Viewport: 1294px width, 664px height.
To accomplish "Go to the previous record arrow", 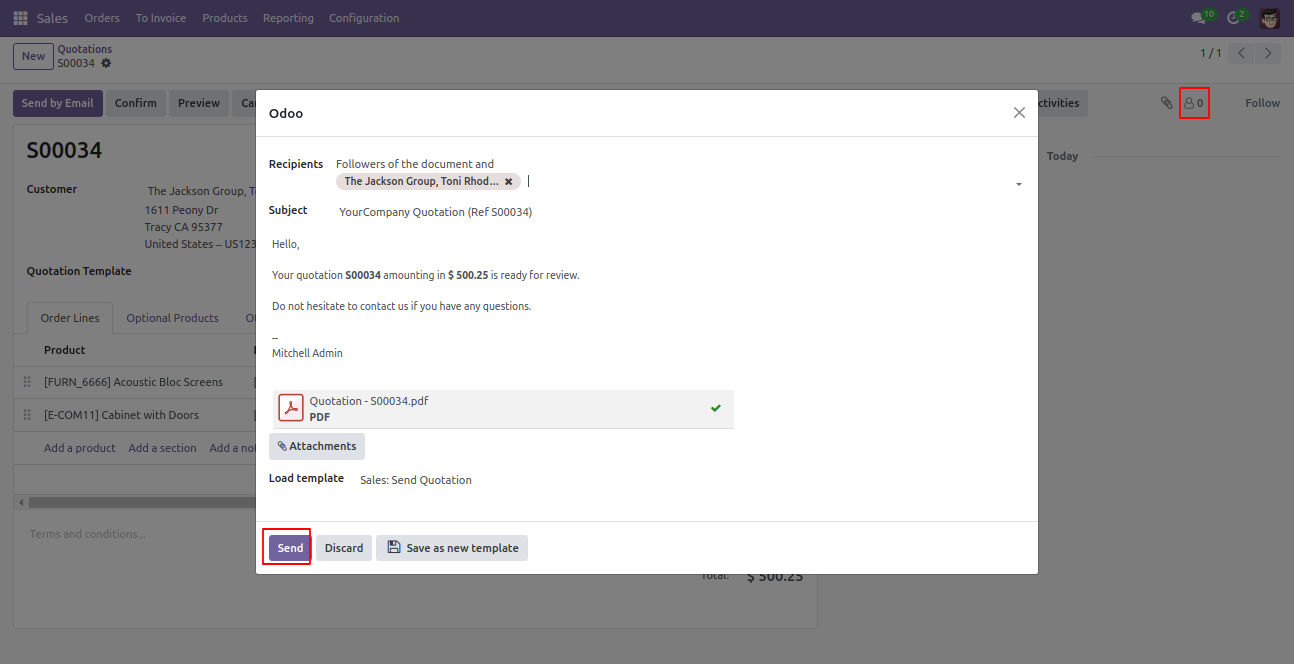I will 1241,53.
